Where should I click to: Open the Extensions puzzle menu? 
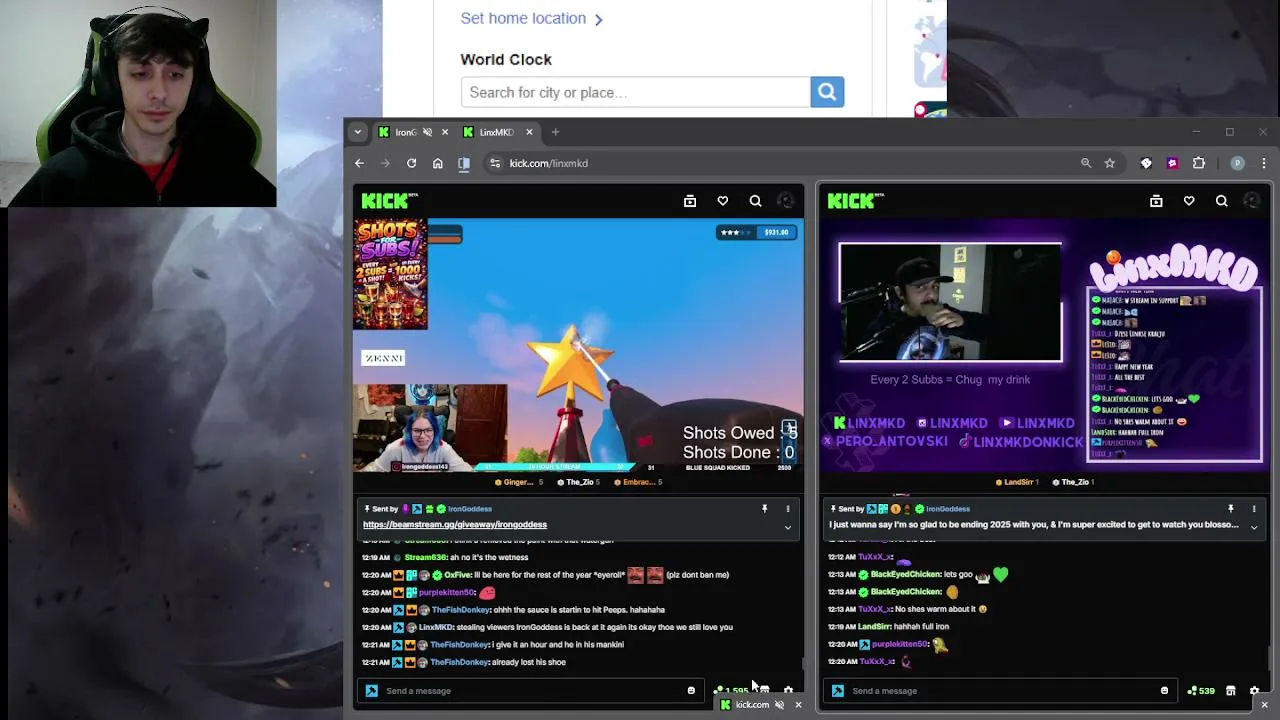pyautogui.click(x=1199, y=163)
